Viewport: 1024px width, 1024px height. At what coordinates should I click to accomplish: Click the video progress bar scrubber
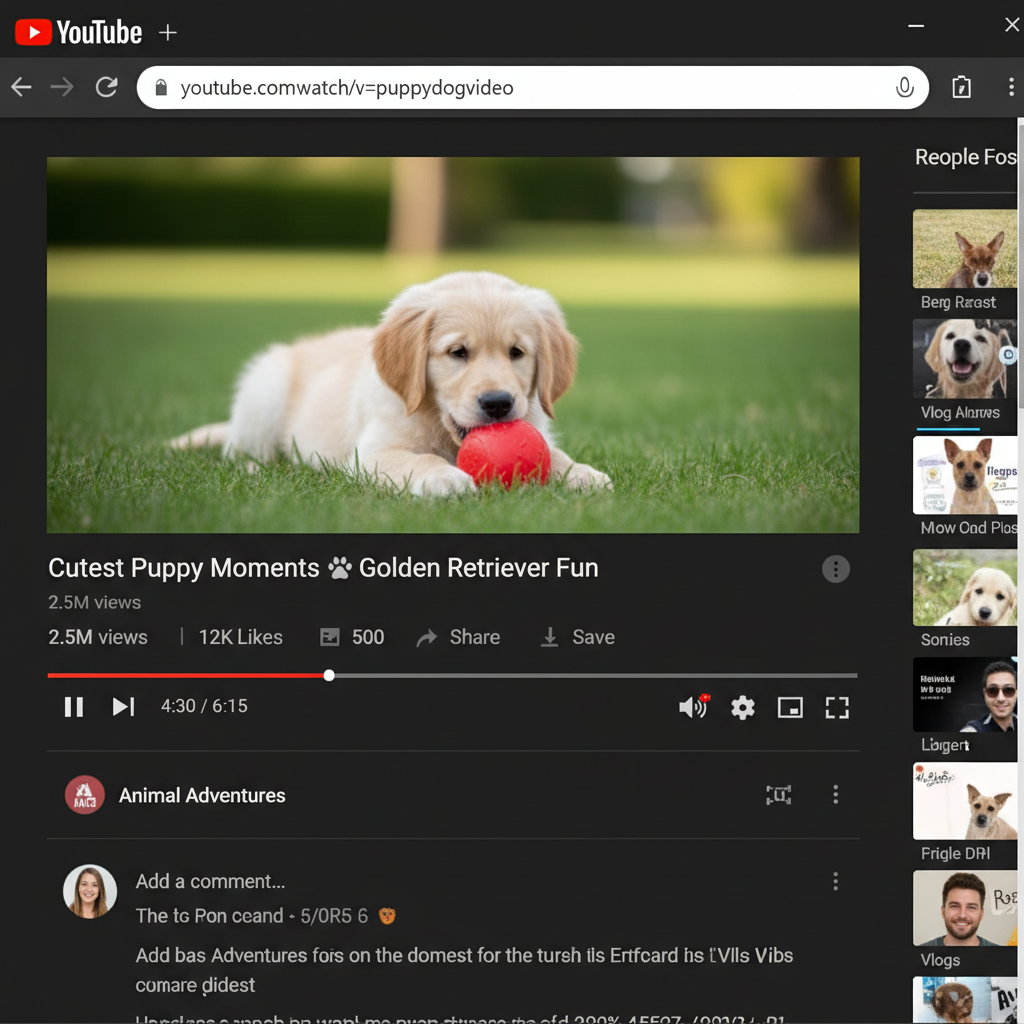pyautogui.click(x=329, y=676)
